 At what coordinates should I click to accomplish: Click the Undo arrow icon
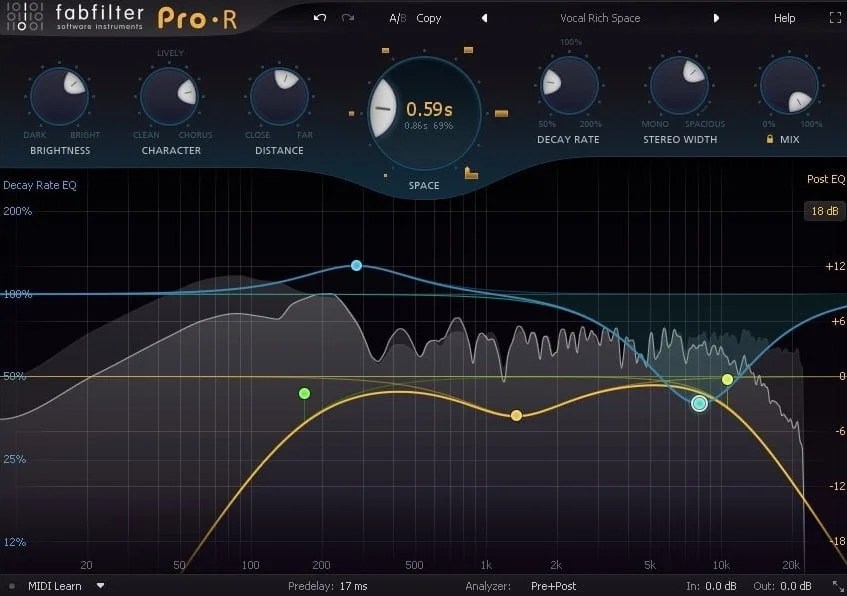[318, 17]
